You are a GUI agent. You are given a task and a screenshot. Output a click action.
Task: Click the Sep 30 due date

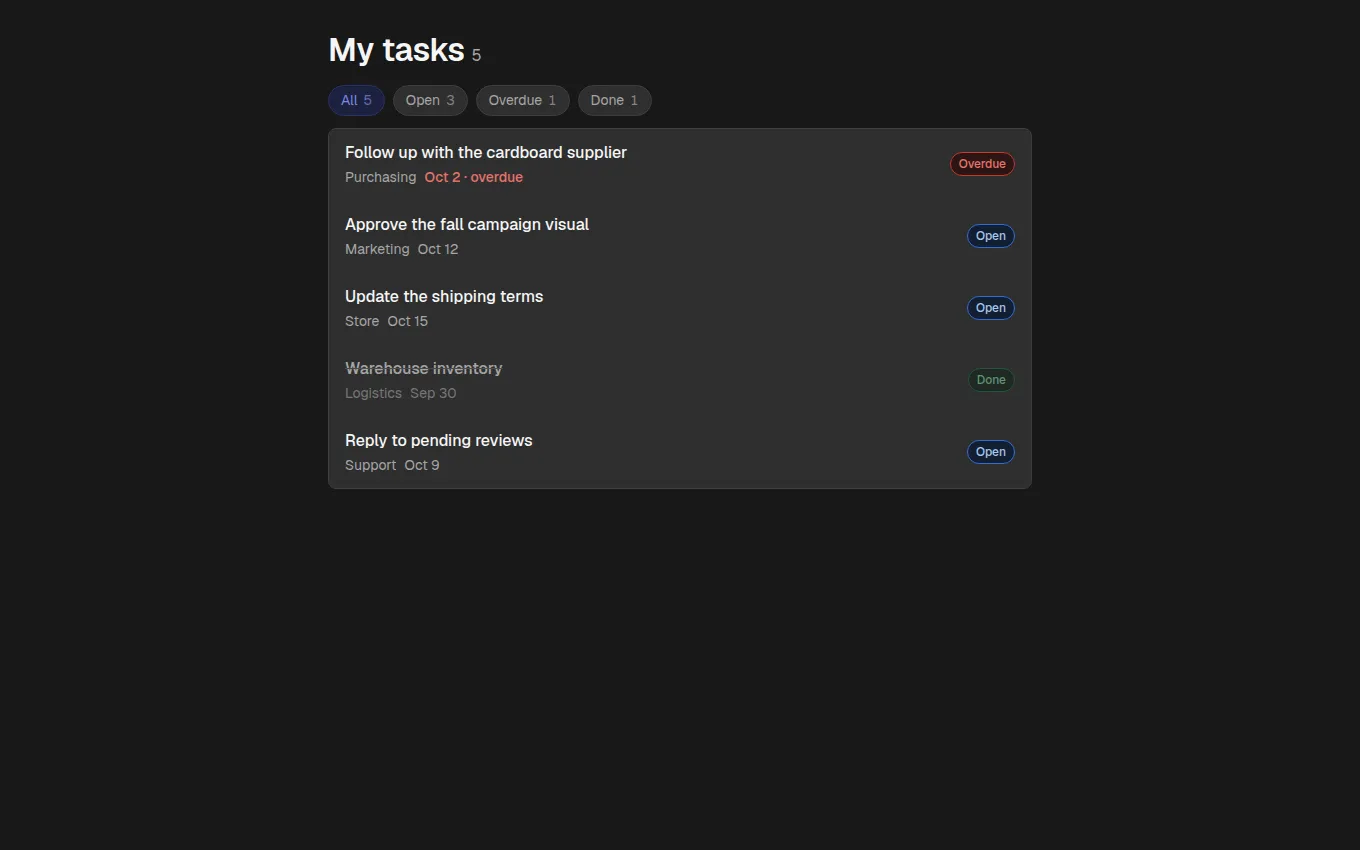point(433,393)
